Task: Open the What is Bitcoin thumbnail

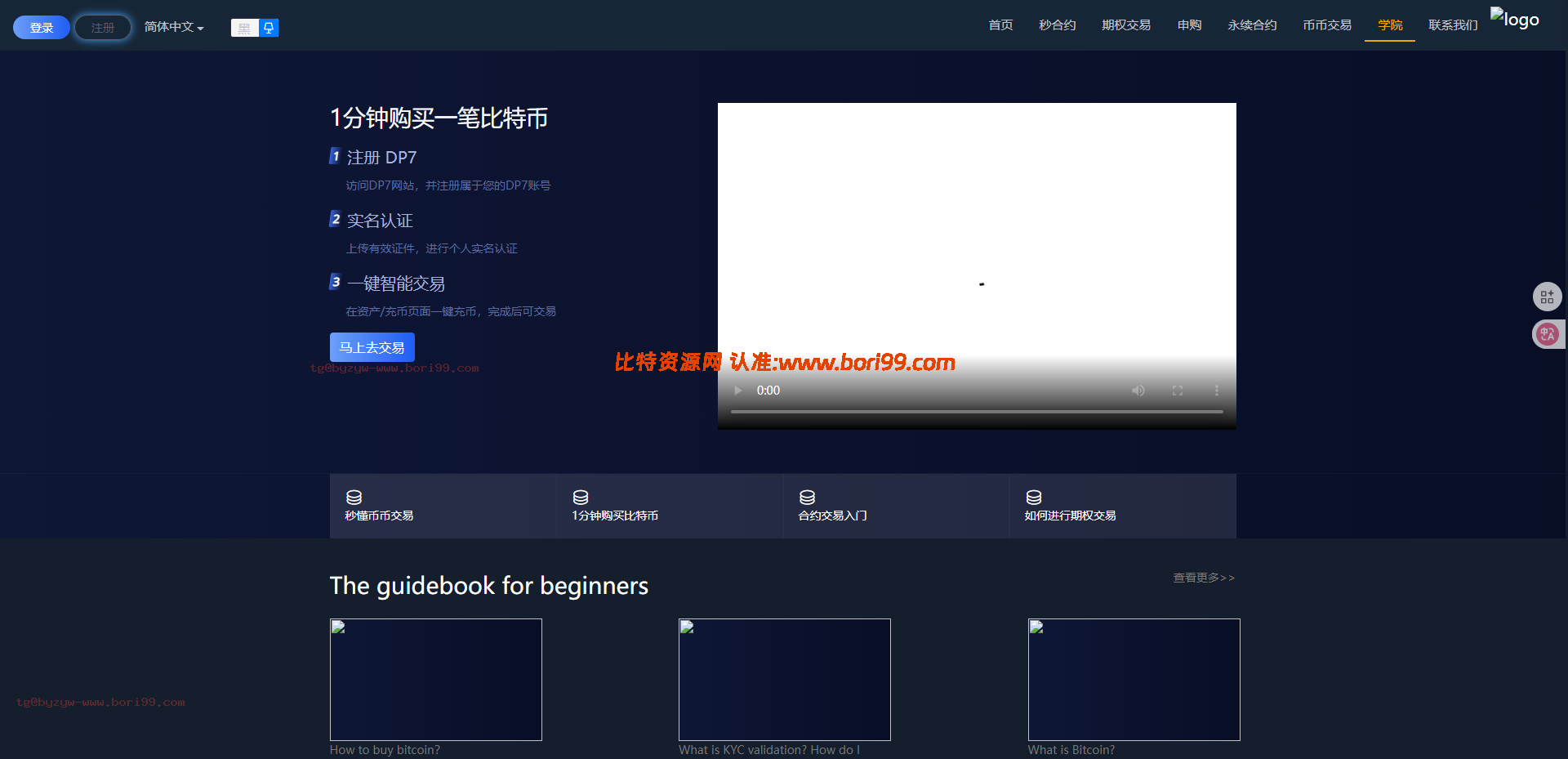Action: [1134, 680]
